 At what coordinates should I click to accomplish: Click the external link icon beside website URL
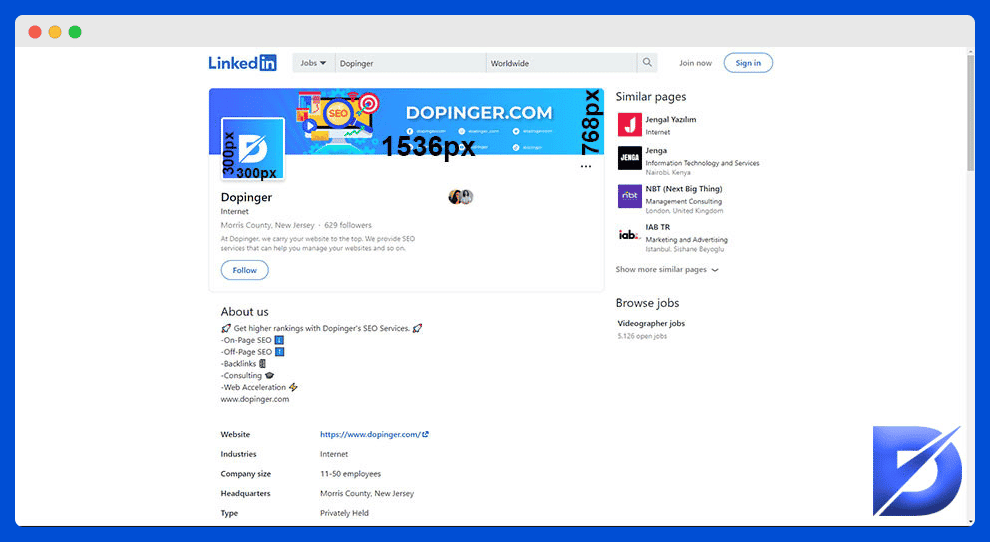click(426, 434)
